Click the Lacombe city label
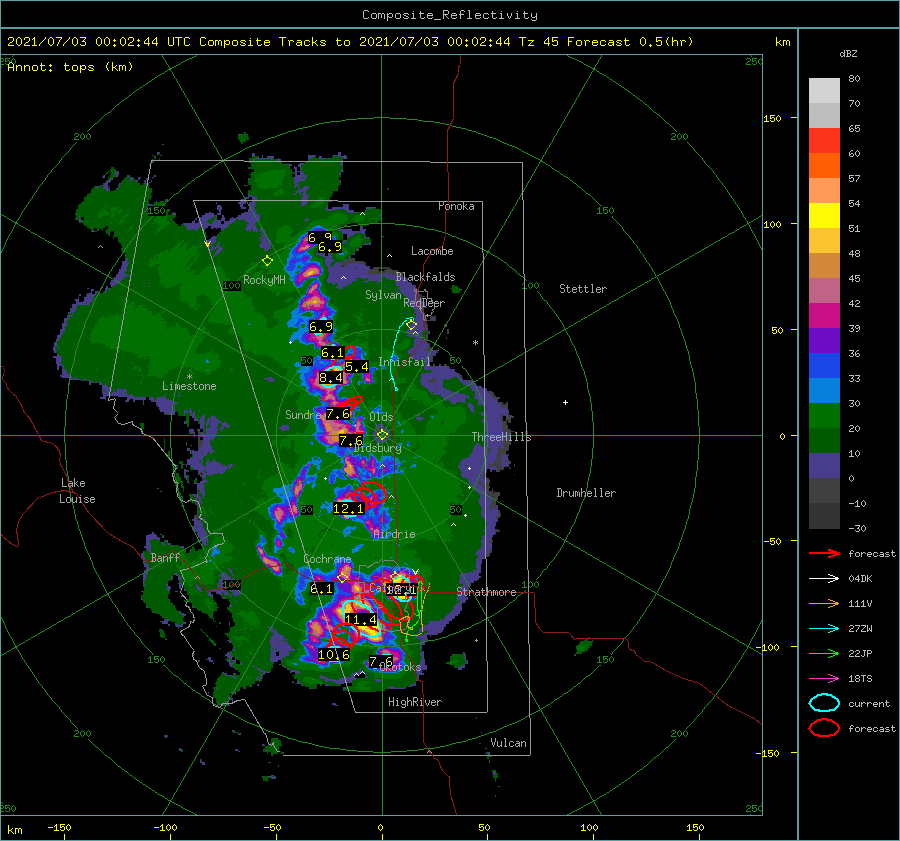This screenshot has width=900, height=841. pos(432,251)
